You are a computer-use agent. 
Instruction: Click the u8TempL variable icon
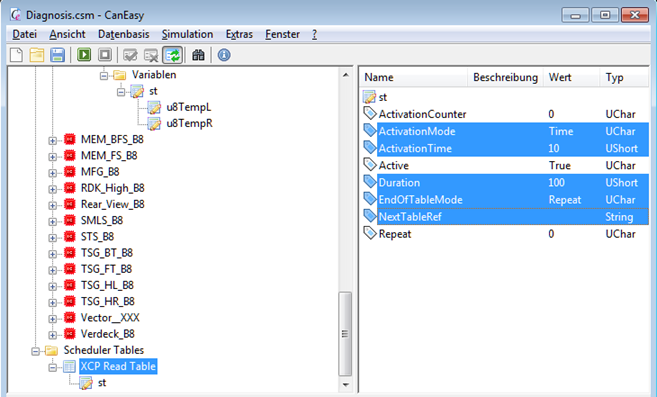(x=154, y=107)
